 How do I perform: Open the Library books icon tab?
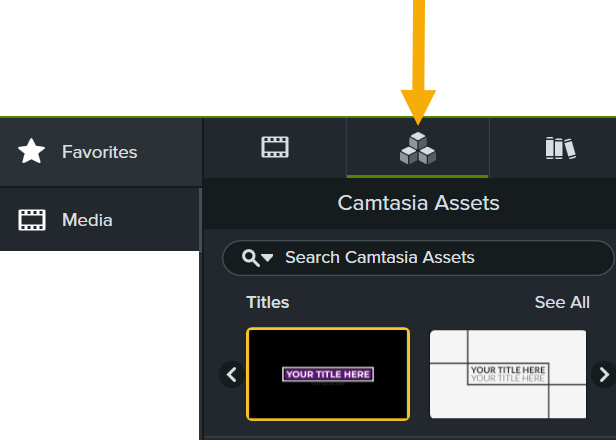(560, 148)
